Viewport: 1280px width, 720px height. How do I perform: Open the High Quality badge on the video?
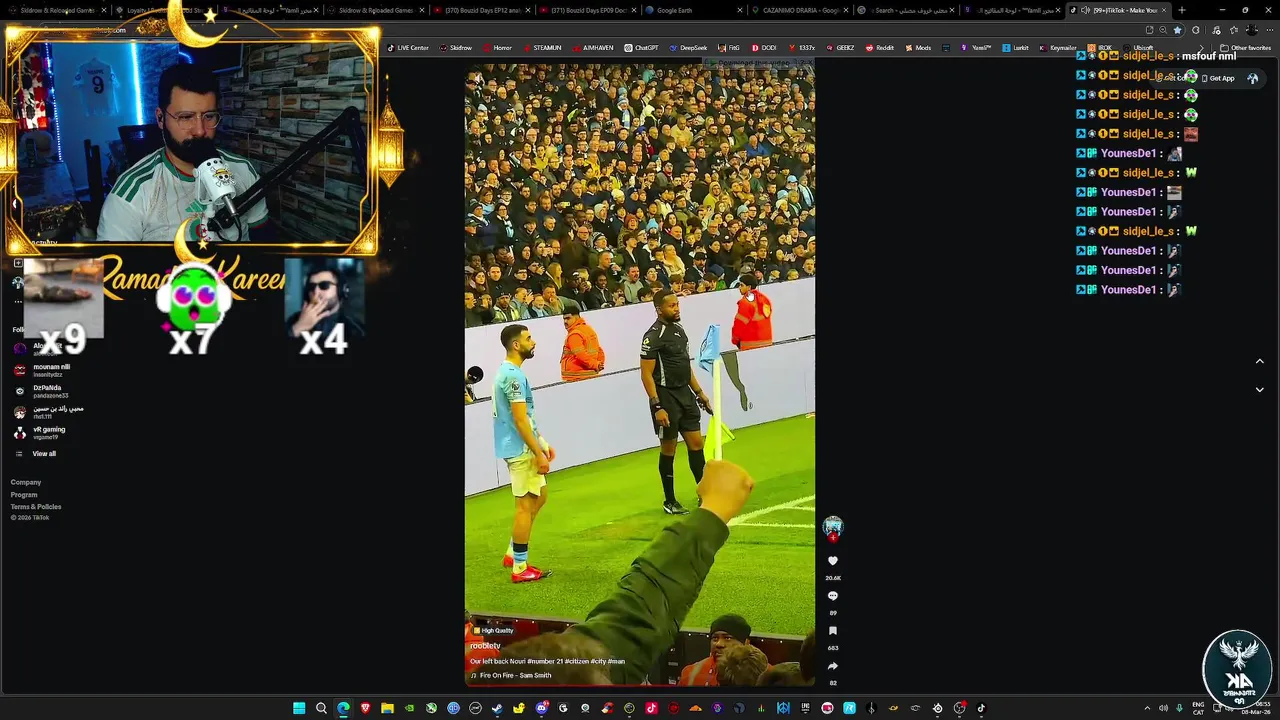(493, 631)
